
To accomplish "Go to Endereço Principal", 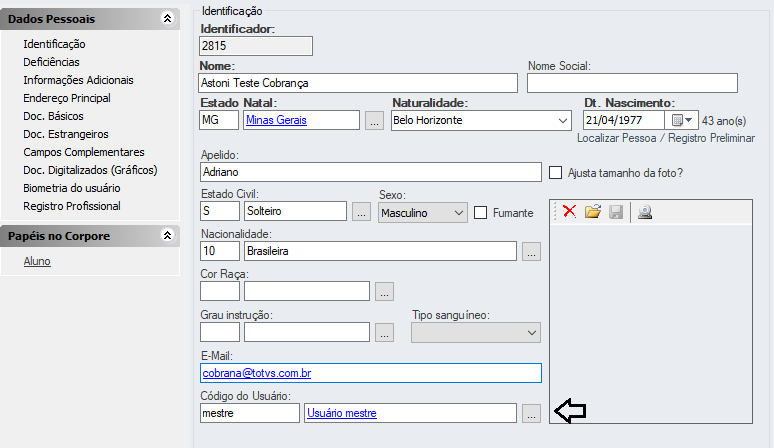I will tap(67, 98).
